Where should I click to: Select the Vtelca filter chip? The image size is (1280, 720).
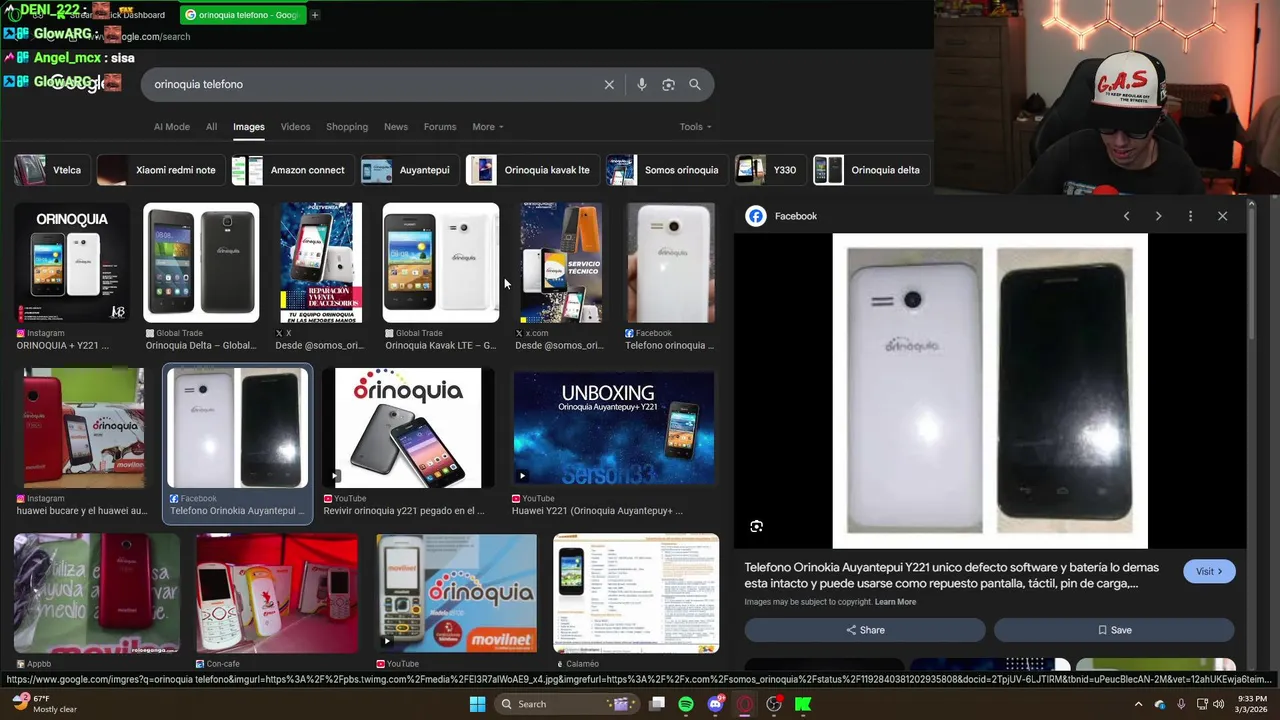point(50,170)
